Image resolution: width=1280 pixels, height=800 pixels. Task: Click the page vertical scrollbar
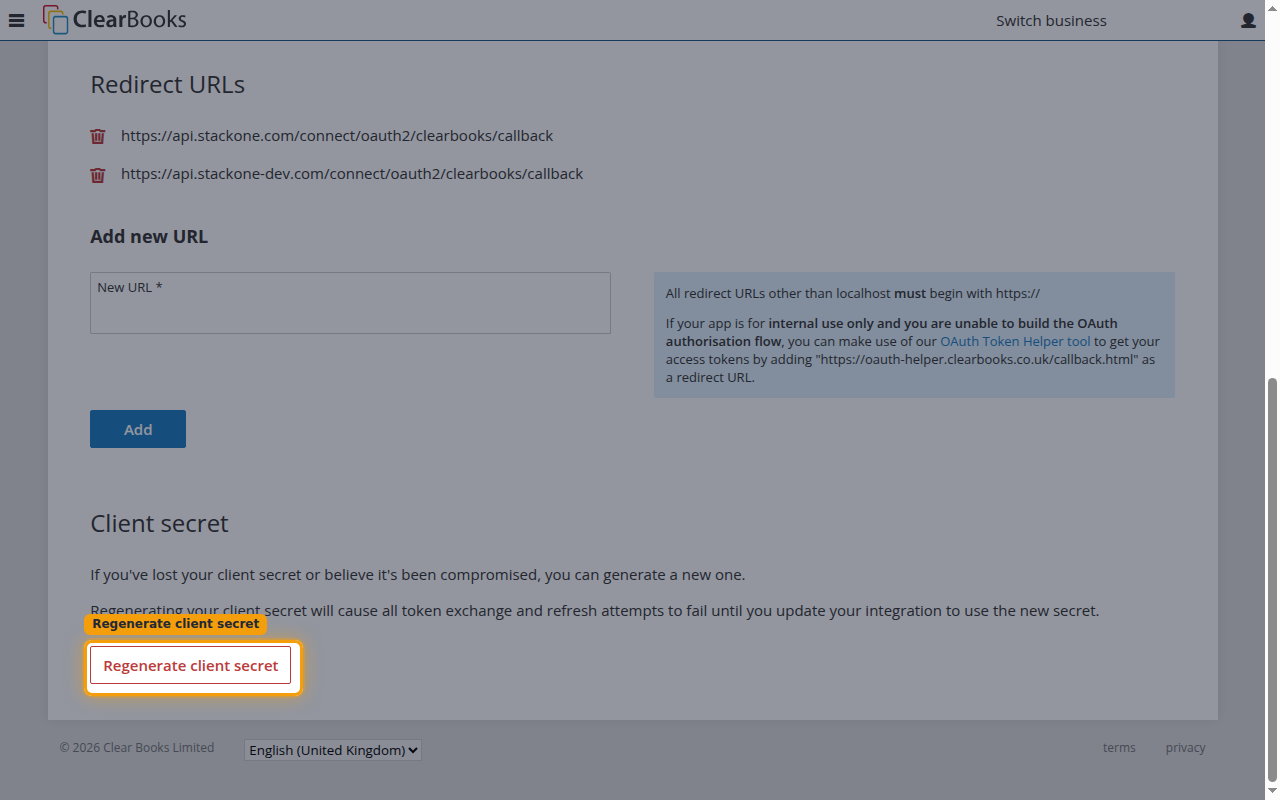tap(1272, 580)
